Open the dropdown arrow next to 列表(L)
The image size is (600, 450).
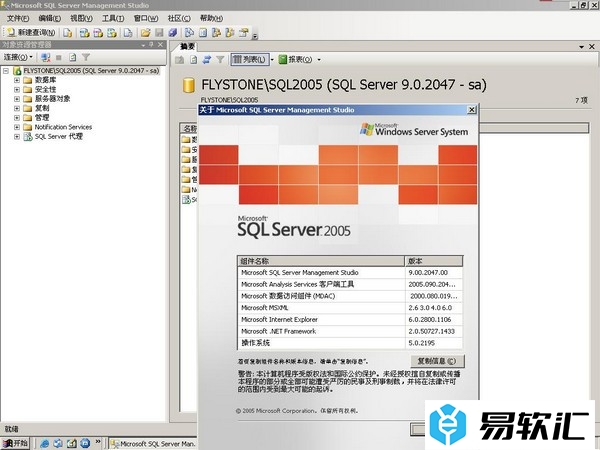(x=272, y=60)
